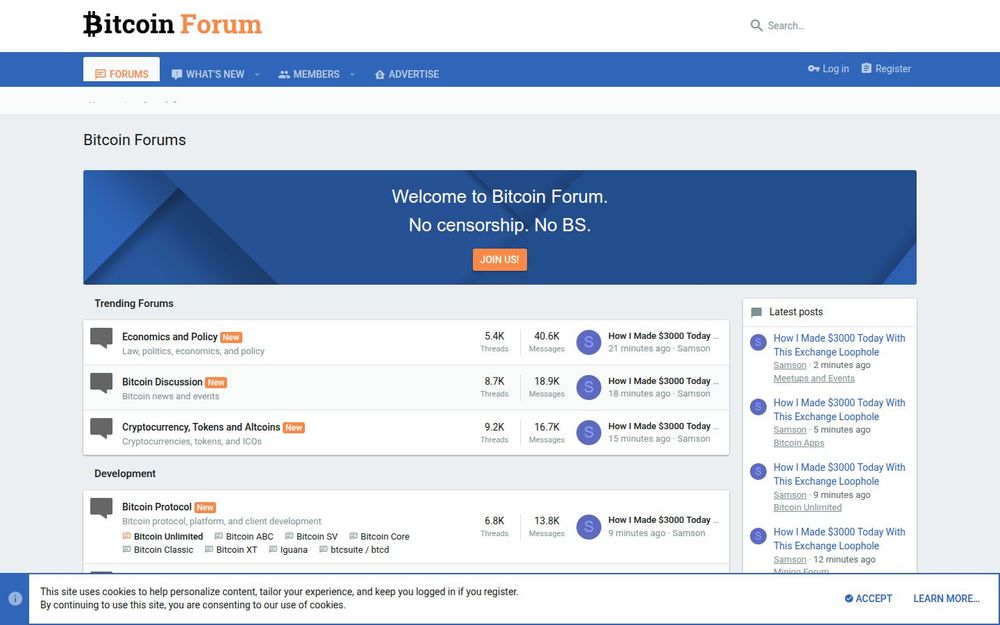The width and height of the screenshot is (1000, 625).
Task: Click the Bitcoin XT subforum icon
Action: point(209,550)
